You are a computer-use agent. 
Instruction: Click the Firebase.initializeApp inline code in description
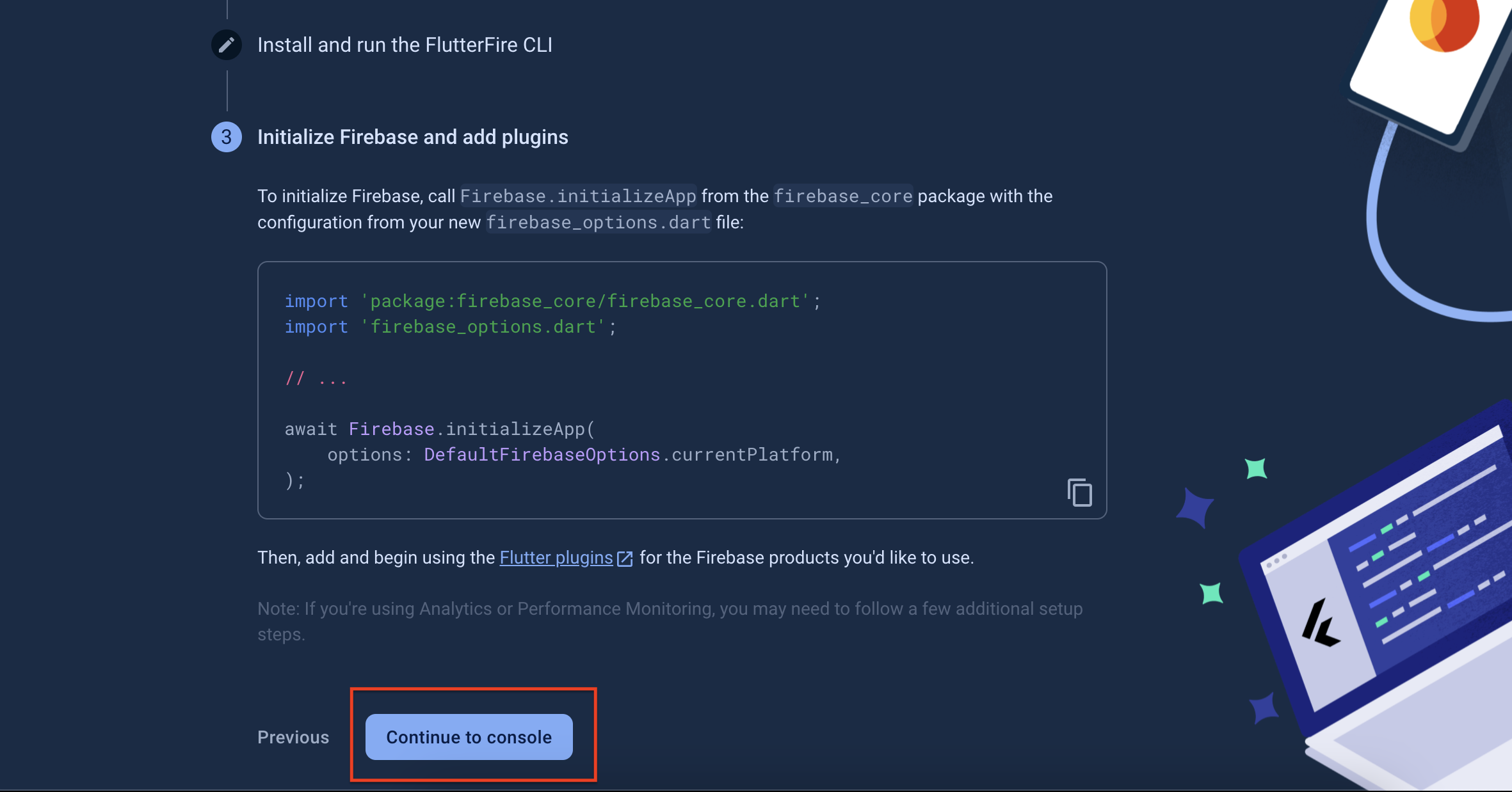coord(577,196)
